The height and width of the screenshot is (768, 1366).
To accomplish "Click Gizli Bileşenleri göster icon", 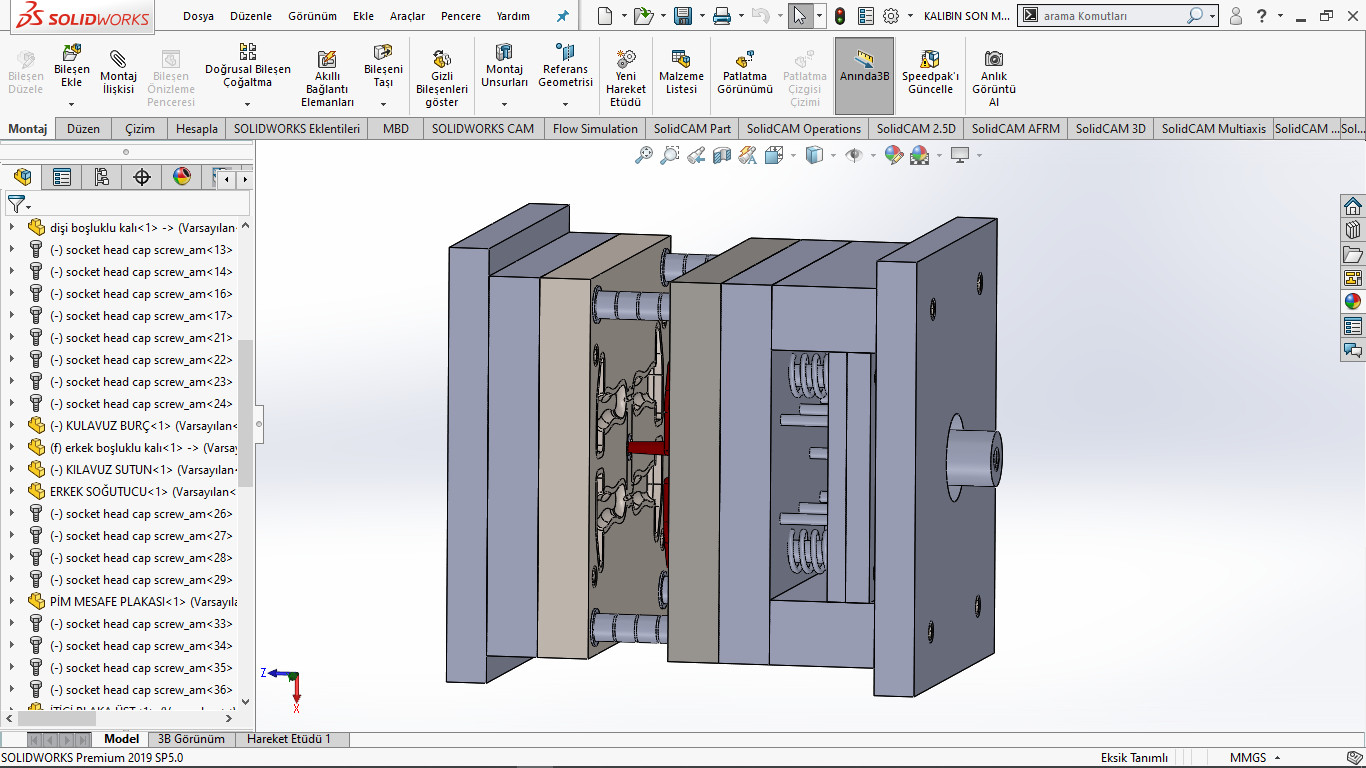I will 441,60.
